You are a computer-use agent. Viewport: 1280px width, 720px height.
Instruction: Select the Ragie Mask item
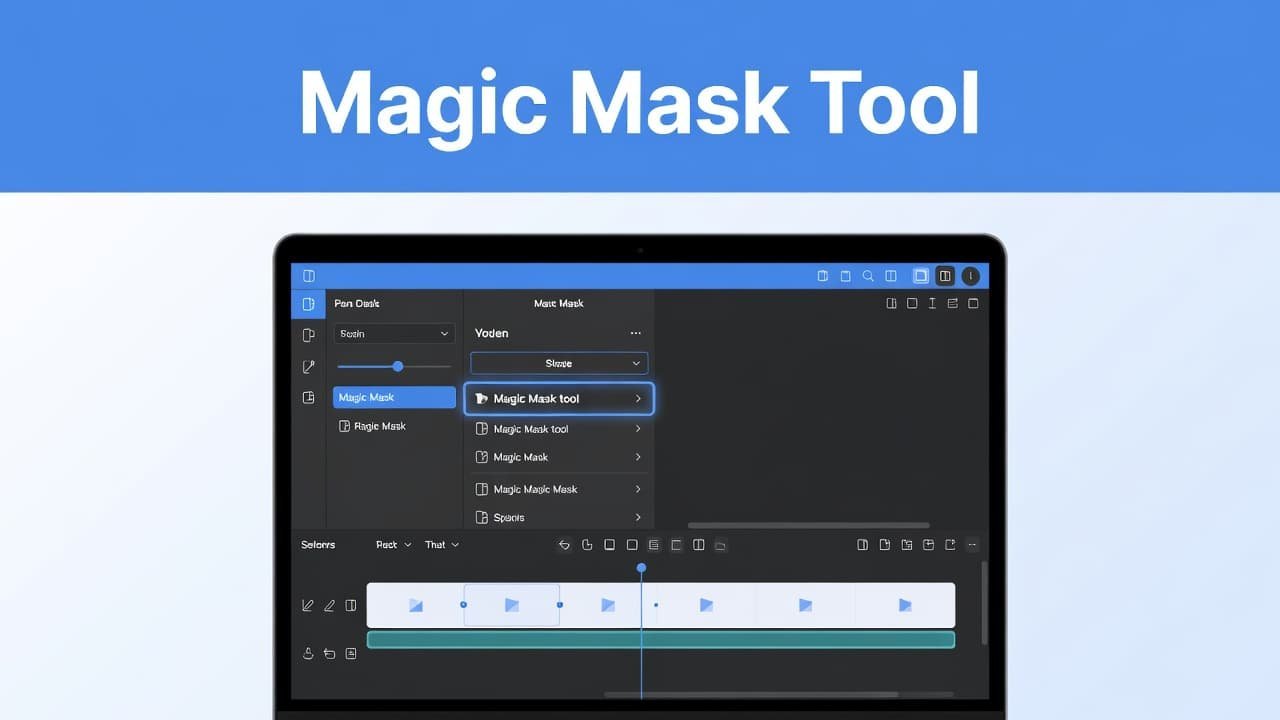380,426
